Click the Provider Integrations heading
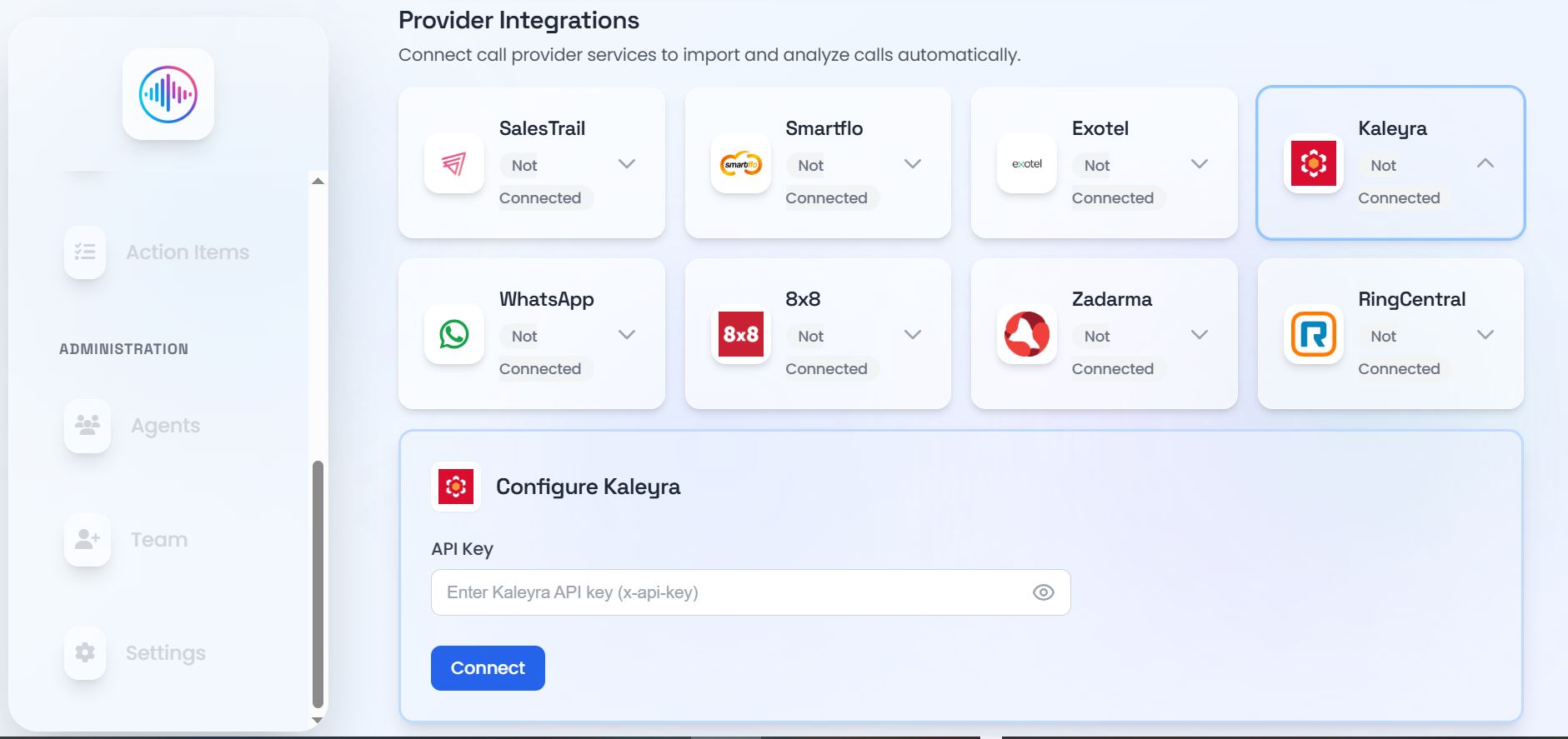This screenshot has height=739, width=1568. [x=518, y=20]
